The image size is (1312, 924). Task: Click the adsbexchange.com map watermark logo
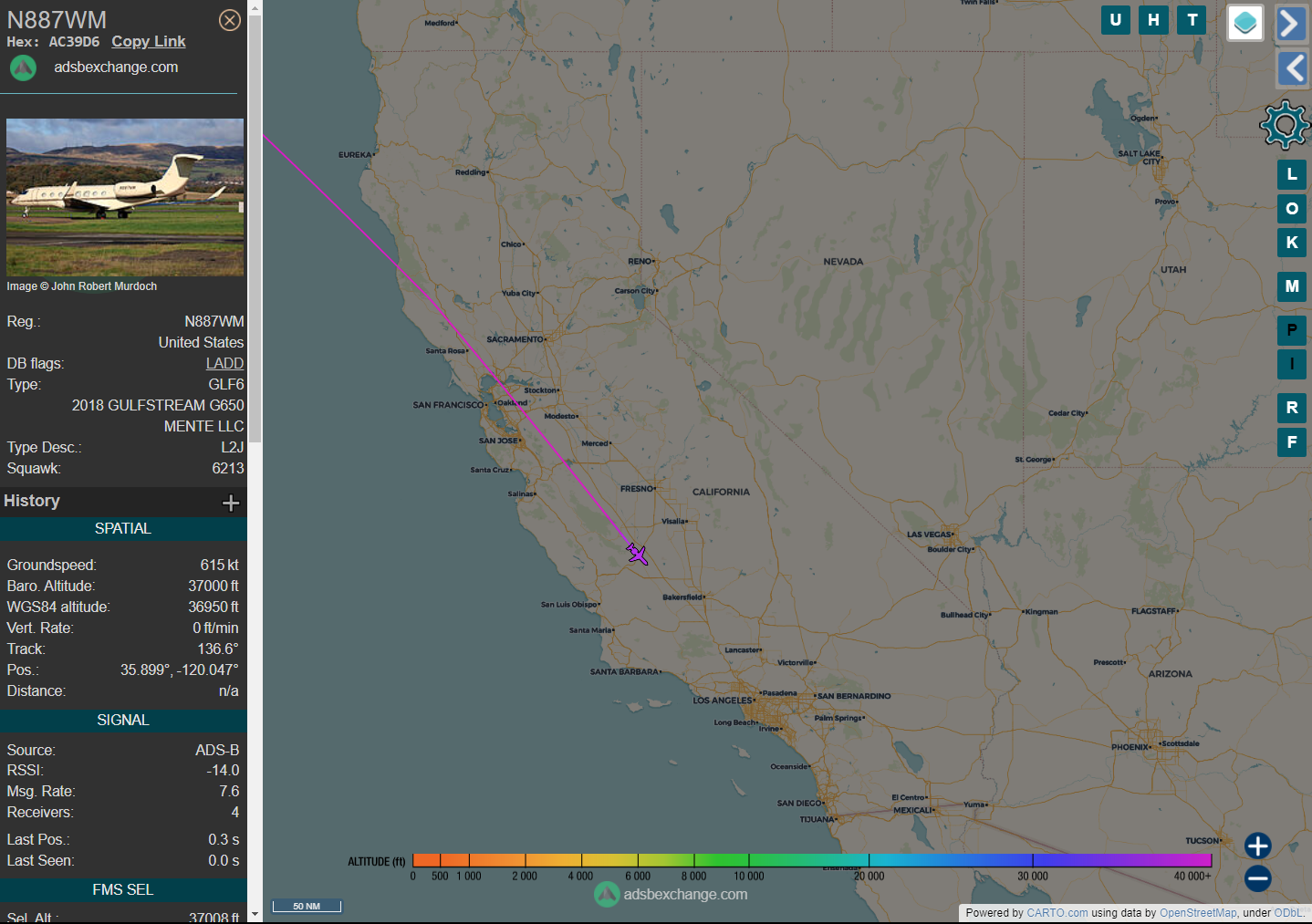(671, 895)
